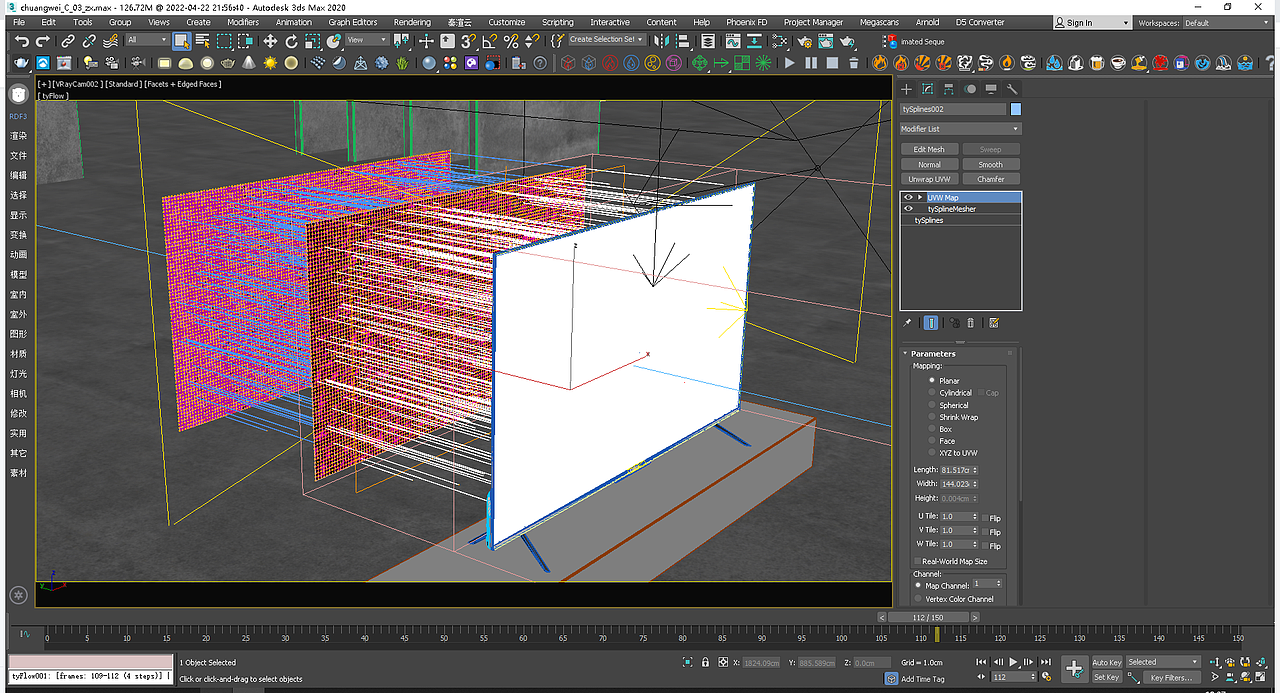Open the Hierarchy panel icon
1280x693 pixels.
pyautogui.click(x=949, y=89)
